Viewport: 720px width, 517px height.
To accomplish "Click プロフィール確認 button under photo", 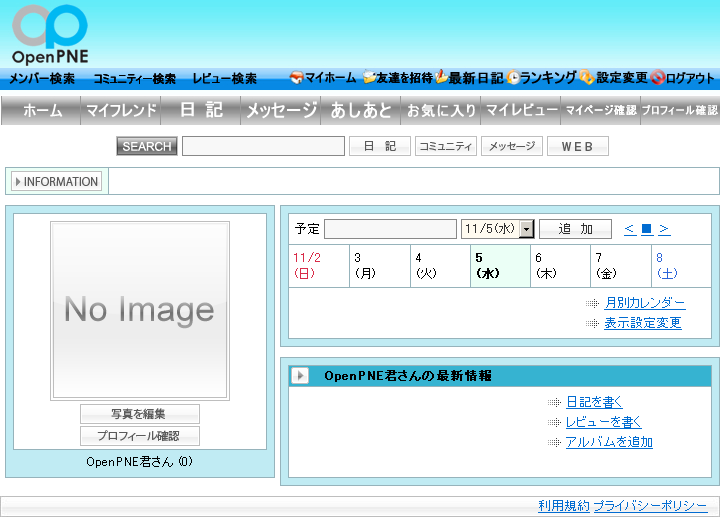I will tap(140, 436).
